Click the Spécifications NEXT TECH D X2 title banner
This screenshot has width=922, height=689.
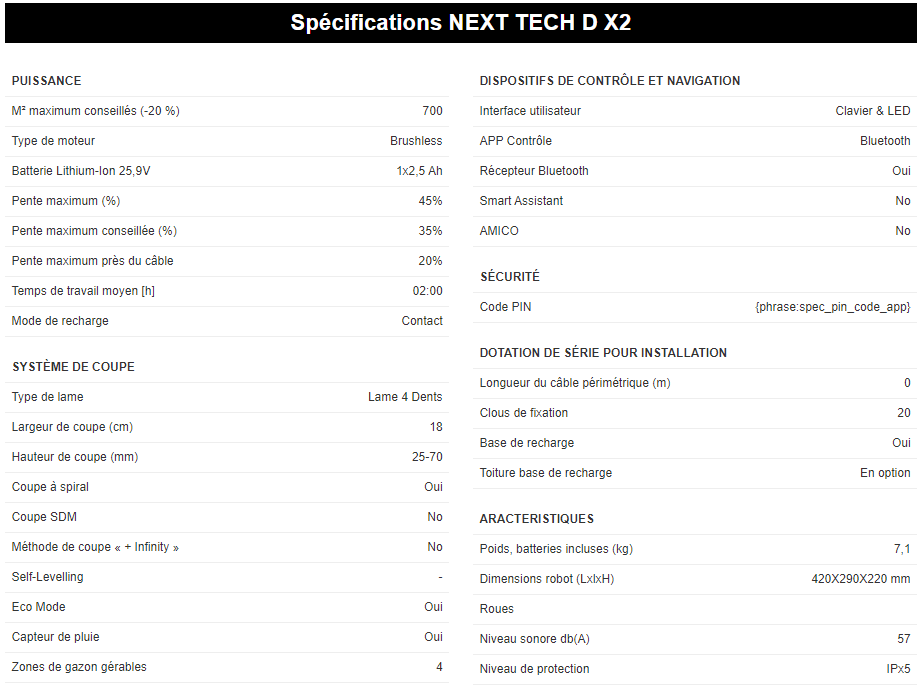[461, 22]
